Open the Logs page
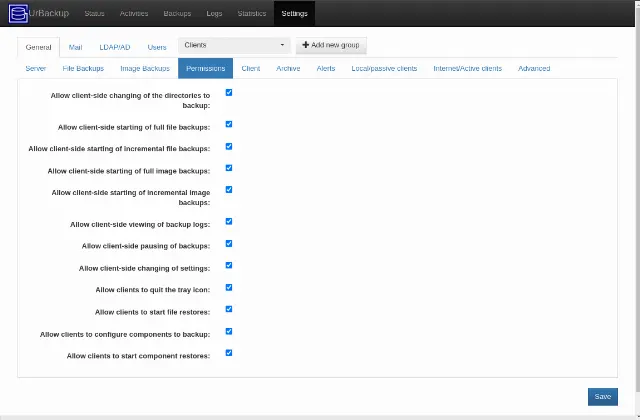 (x=214, y=13)
